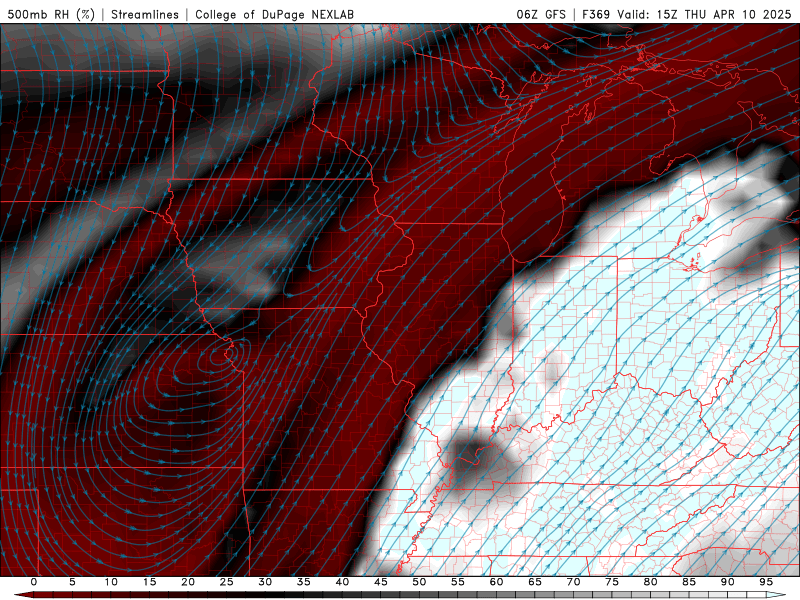Image resolution: width=800 pixels, height=600 pixels.
Task: Click the "80" colorbar tick label
Action: coord(651,582)
